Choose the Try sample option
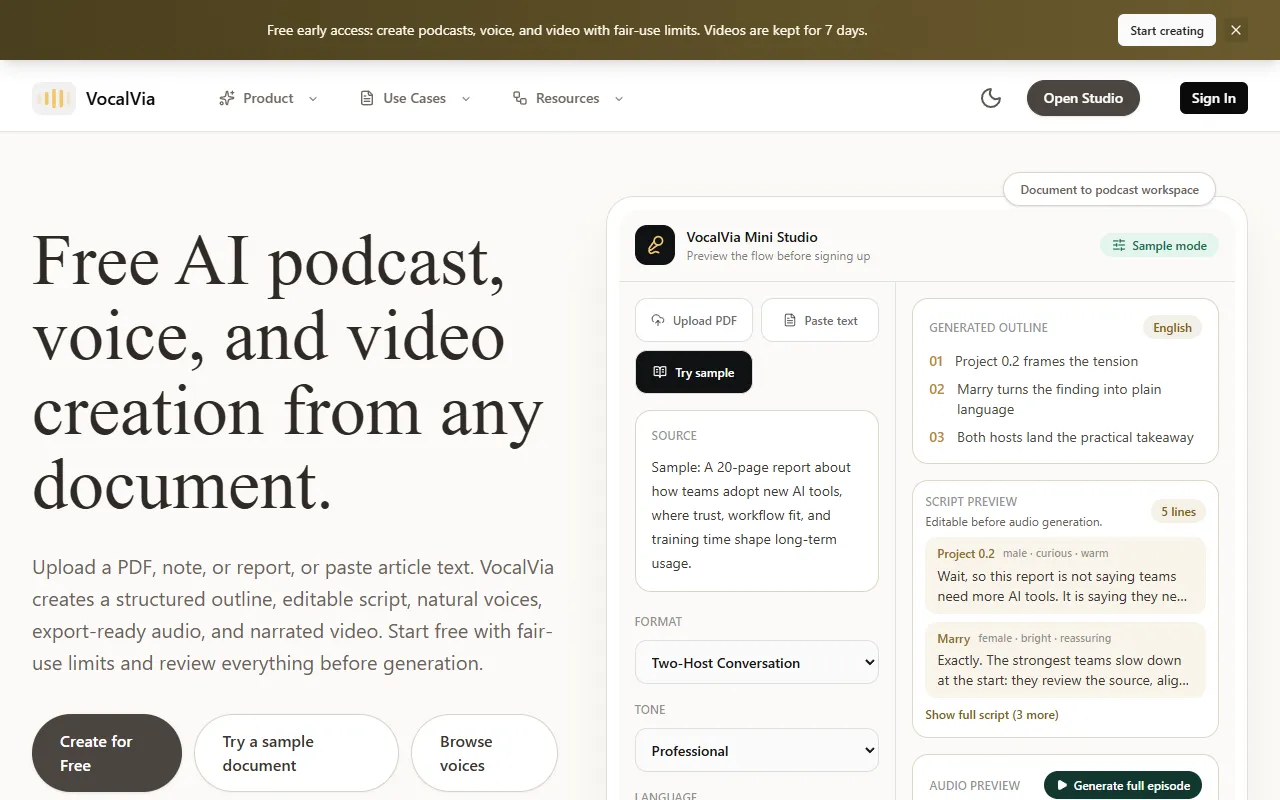Viewport: 1280px width, 800px height. coord(694,372)
